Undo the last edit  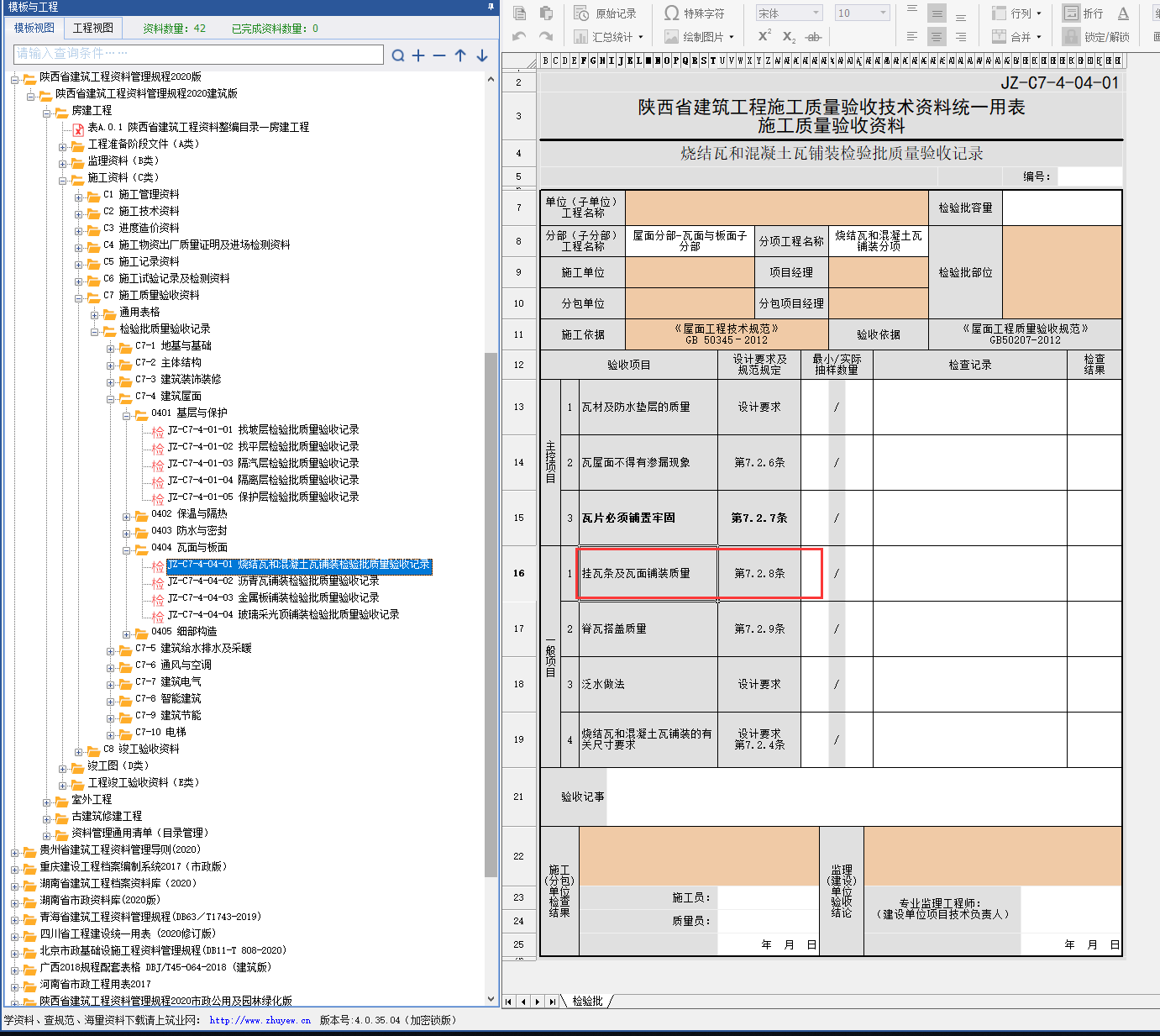(519, 36)
